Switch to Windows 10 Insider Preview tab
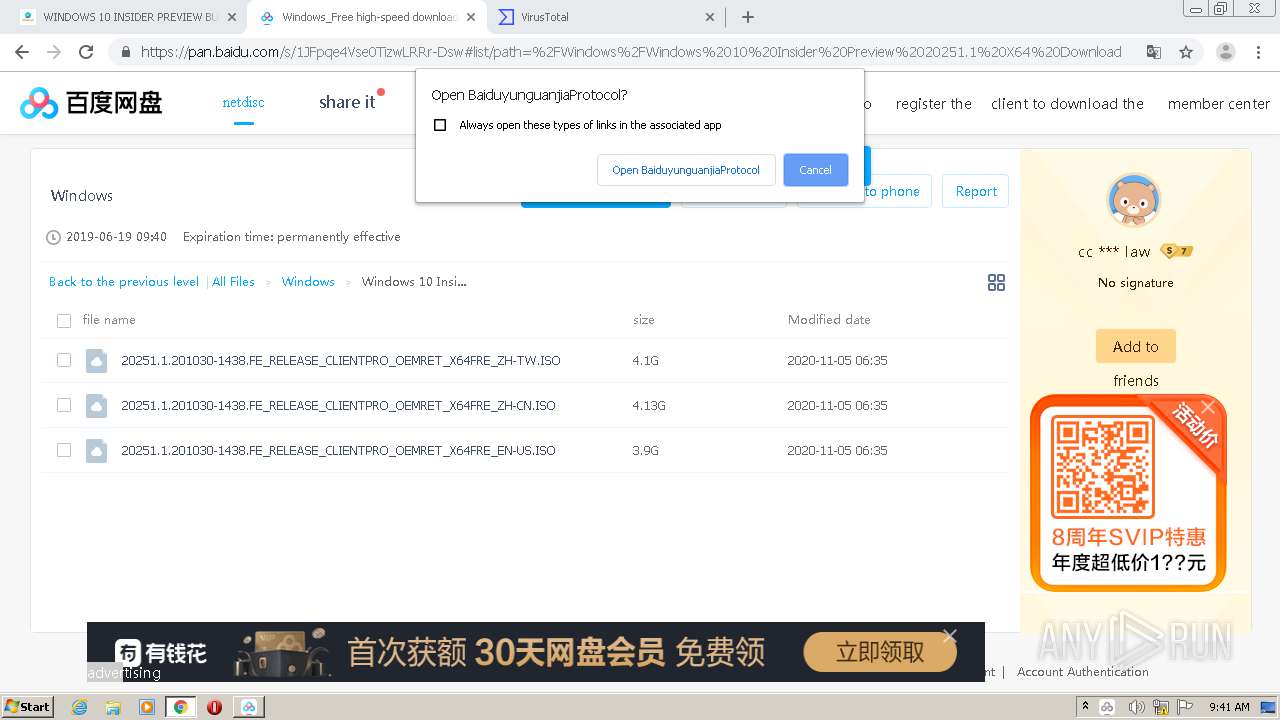 pos(128,17)
